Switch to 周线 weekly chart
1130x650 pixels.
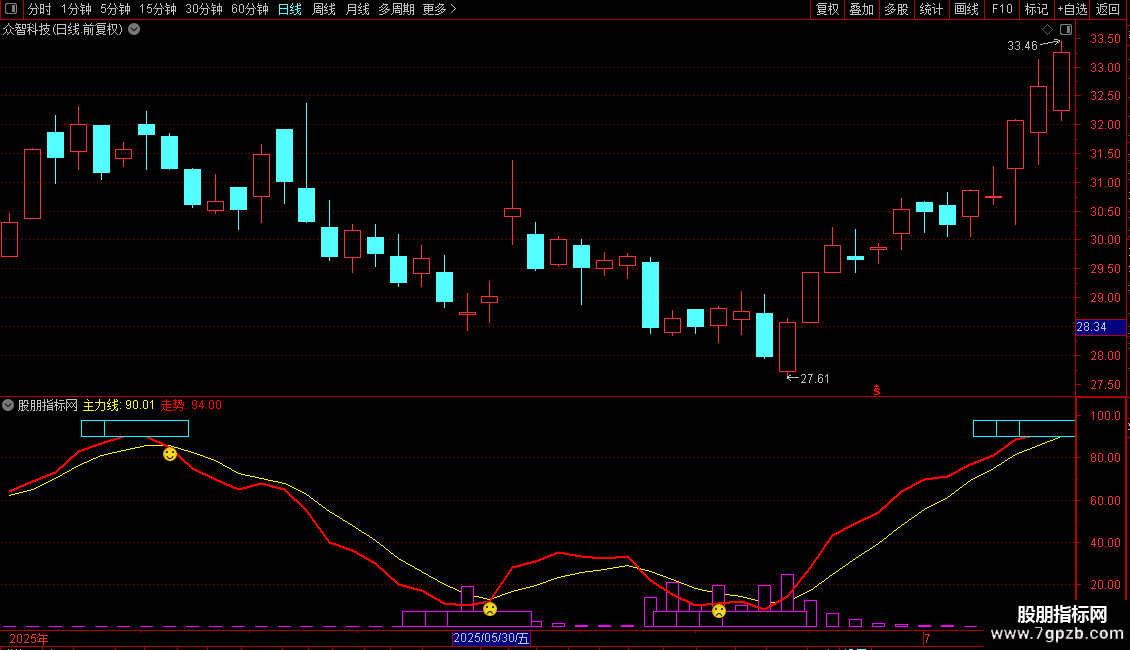coord(324,9)
